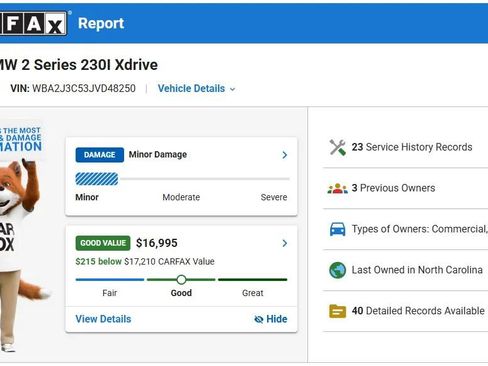488x366 pixels.
Task: Click the Fair value label
Action: click(x=109, y=293)
